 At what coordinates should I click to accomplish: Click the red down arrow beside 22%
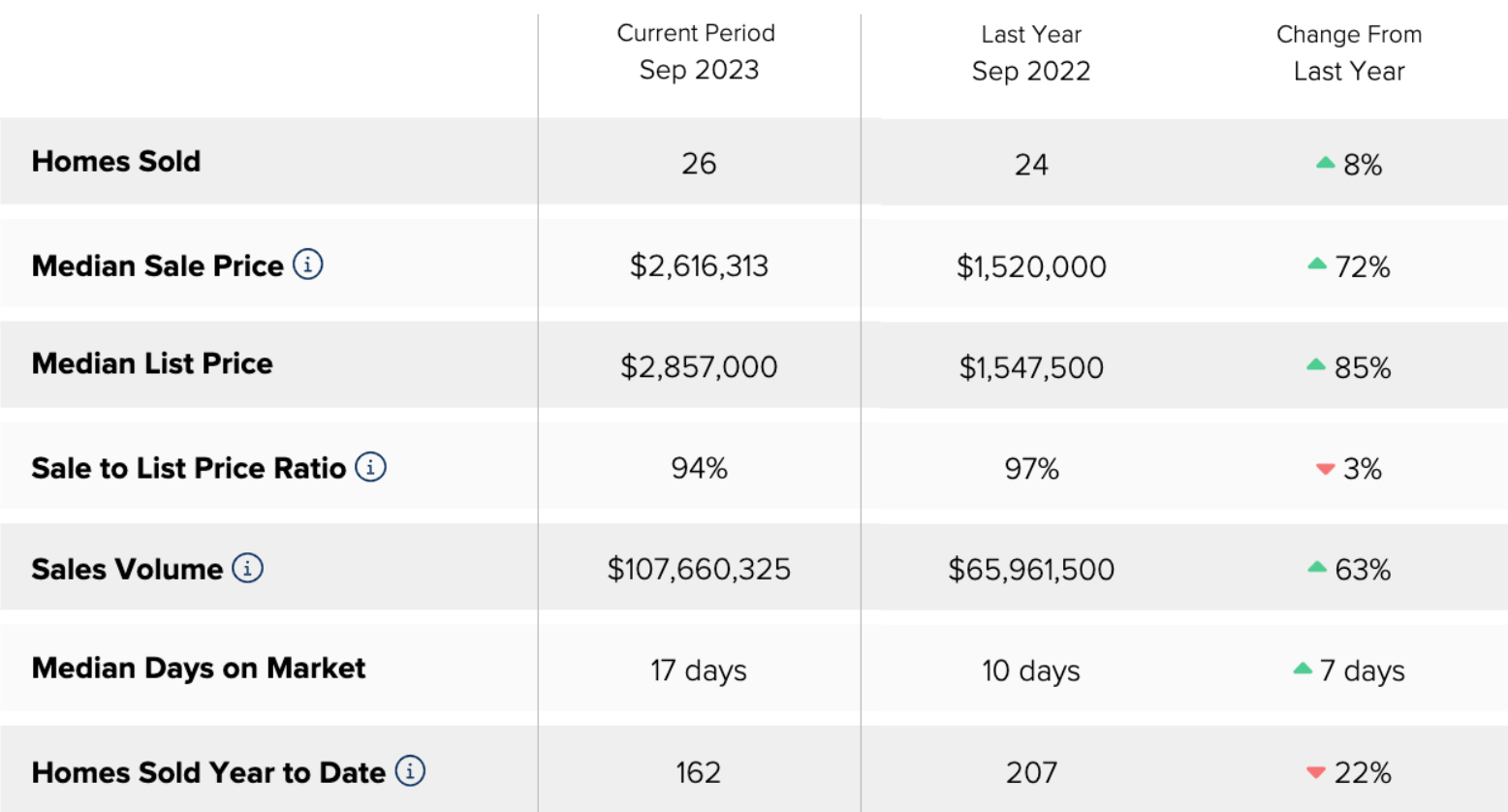[1316, 772]
